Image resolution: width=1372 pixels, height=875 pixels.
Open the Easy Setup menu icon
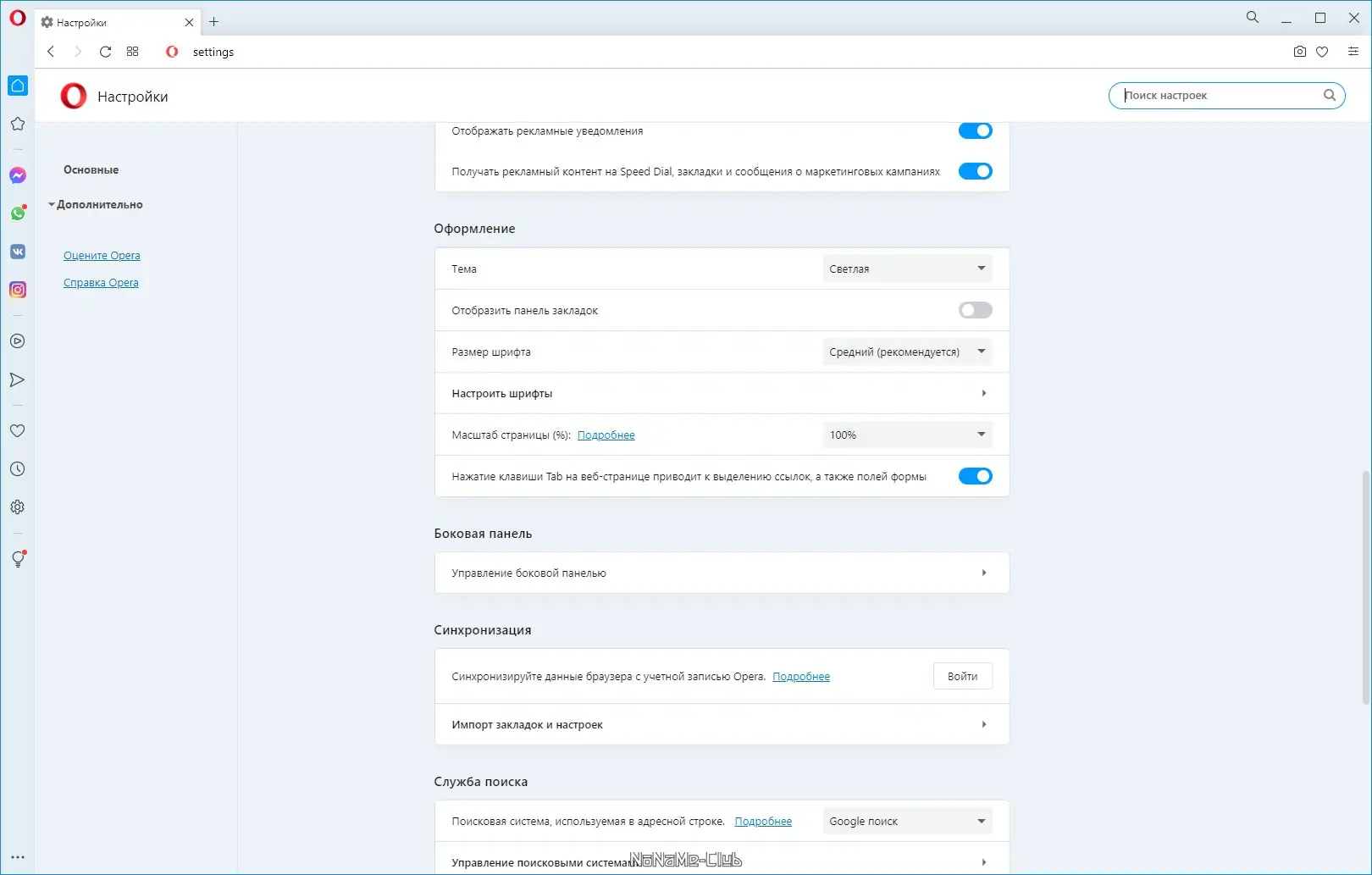tap(1353, 52)
